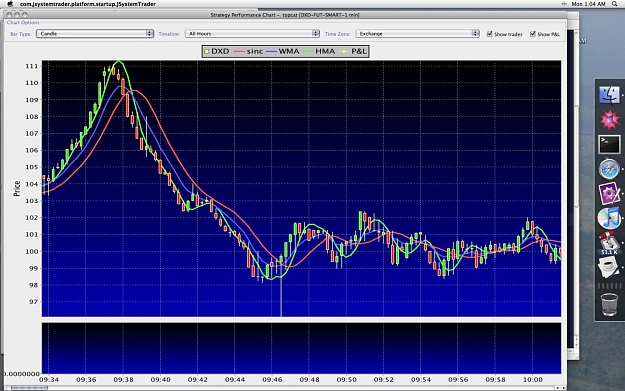
Task: Open the Apple menu
Action: tap(10, 4)
